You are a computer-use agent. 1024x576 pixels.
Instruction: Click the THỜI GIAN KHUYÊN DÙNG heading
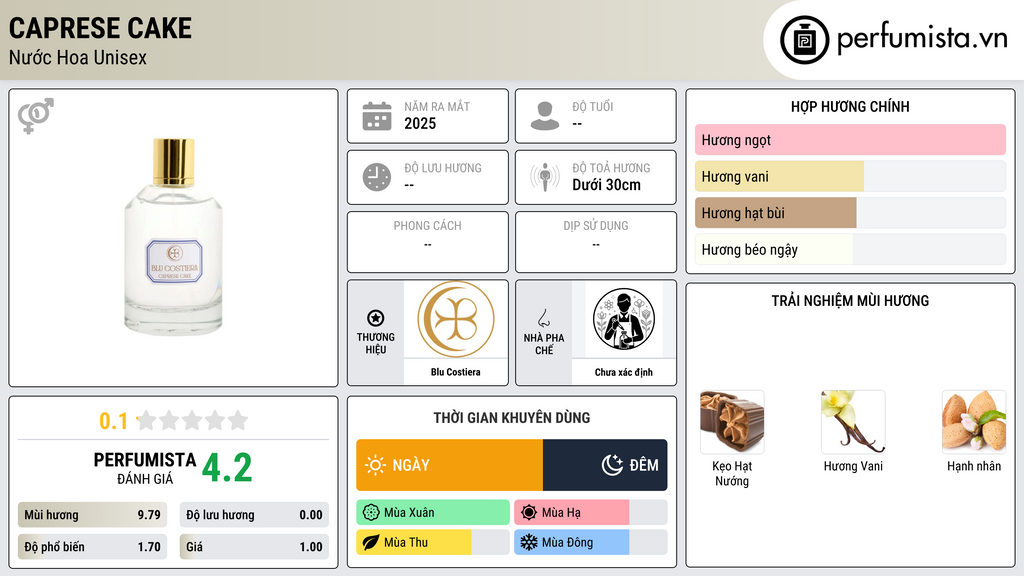[512, 418]
